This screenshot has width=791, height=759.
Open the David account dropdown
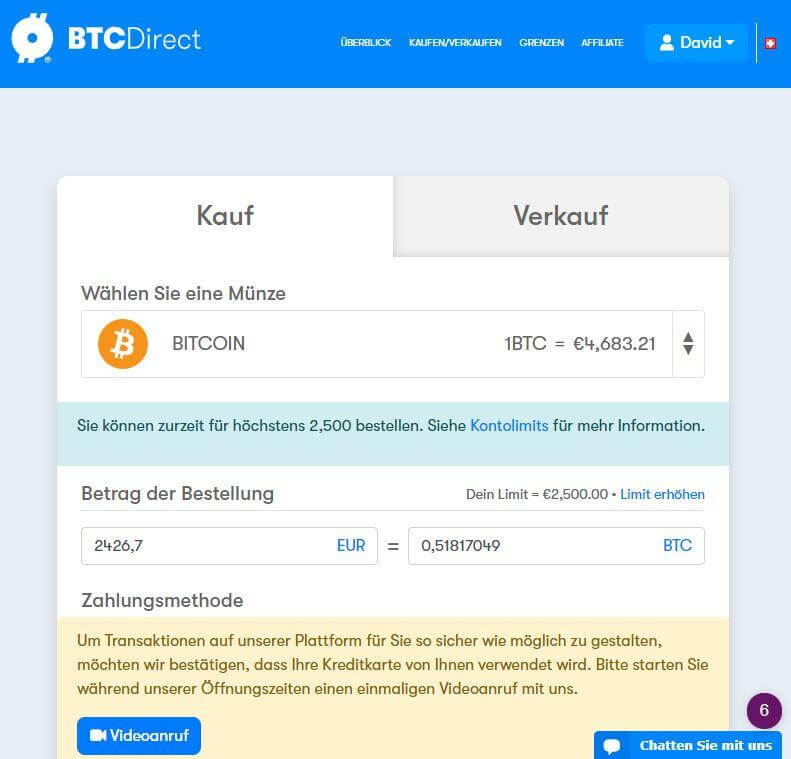coord(696,43)
